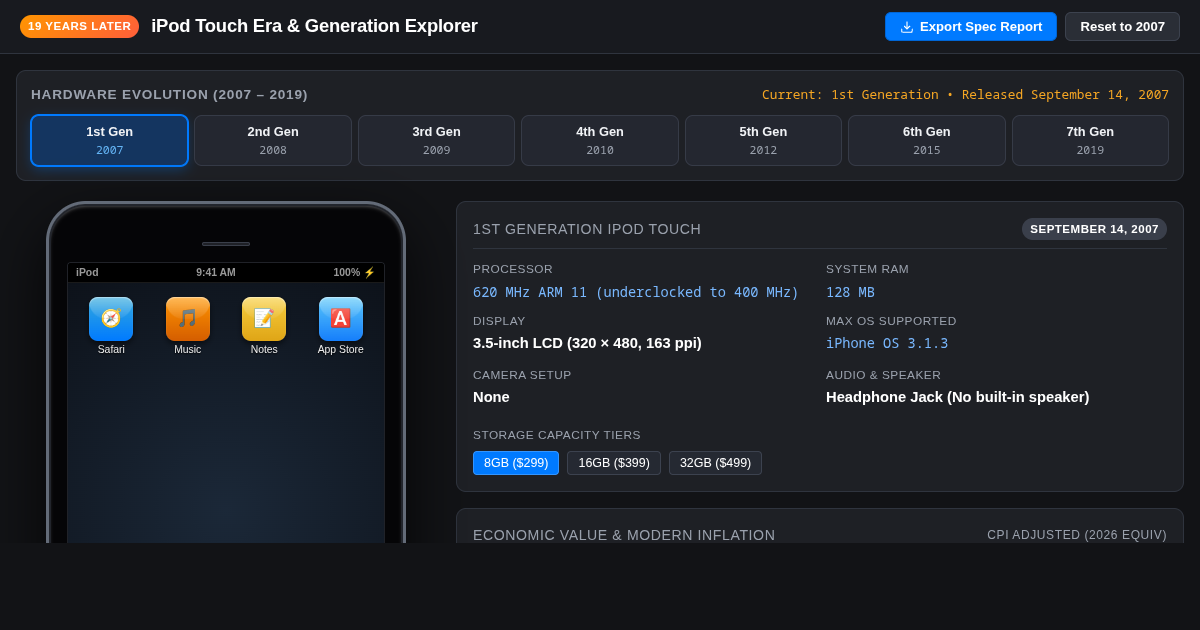The width and height of the screenshot is (1200, 630).
Task: Switch to the 4th Gen 2010 tab
Action: coord(600,140)
